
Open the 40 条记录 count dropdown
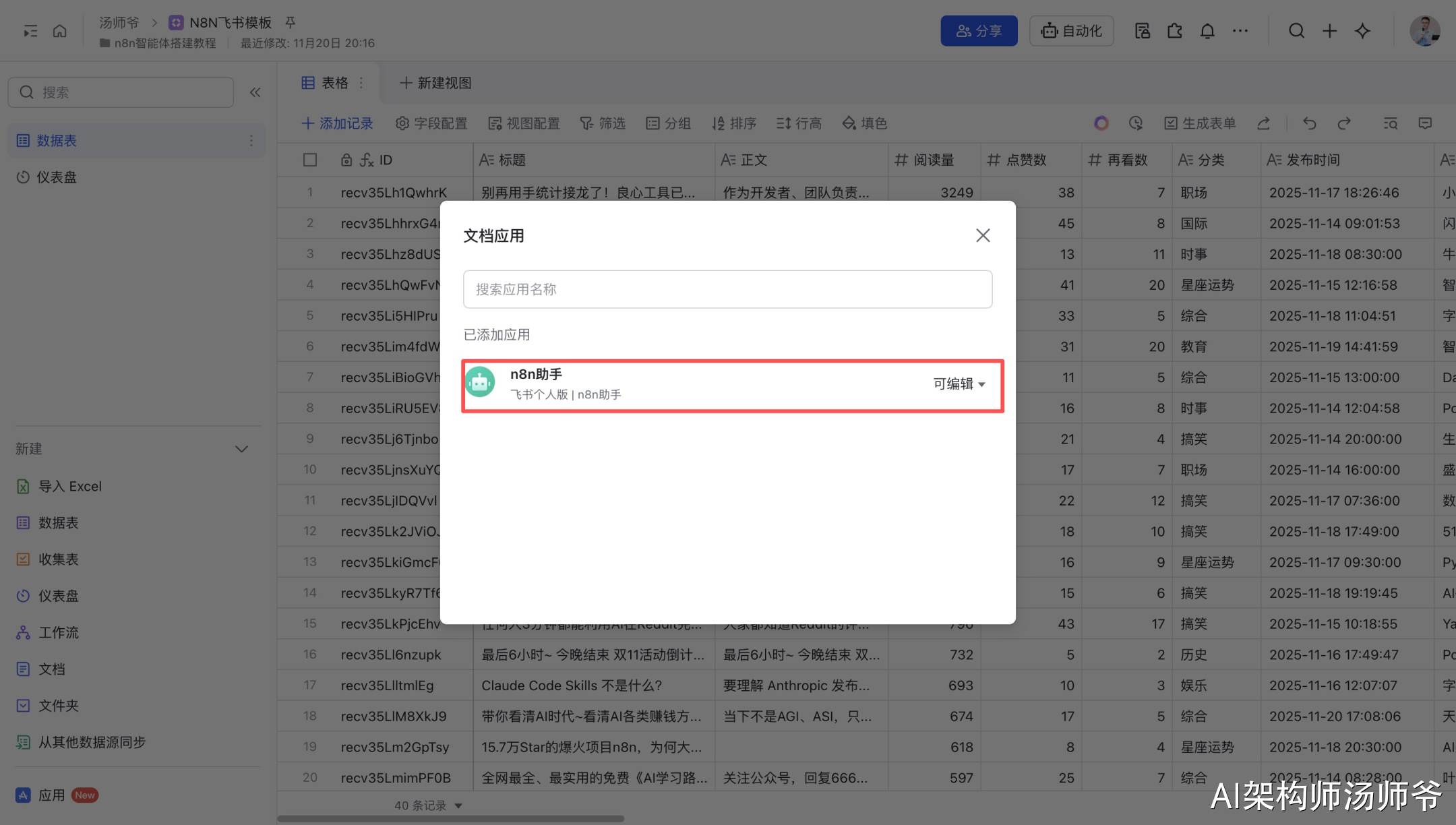429,805
